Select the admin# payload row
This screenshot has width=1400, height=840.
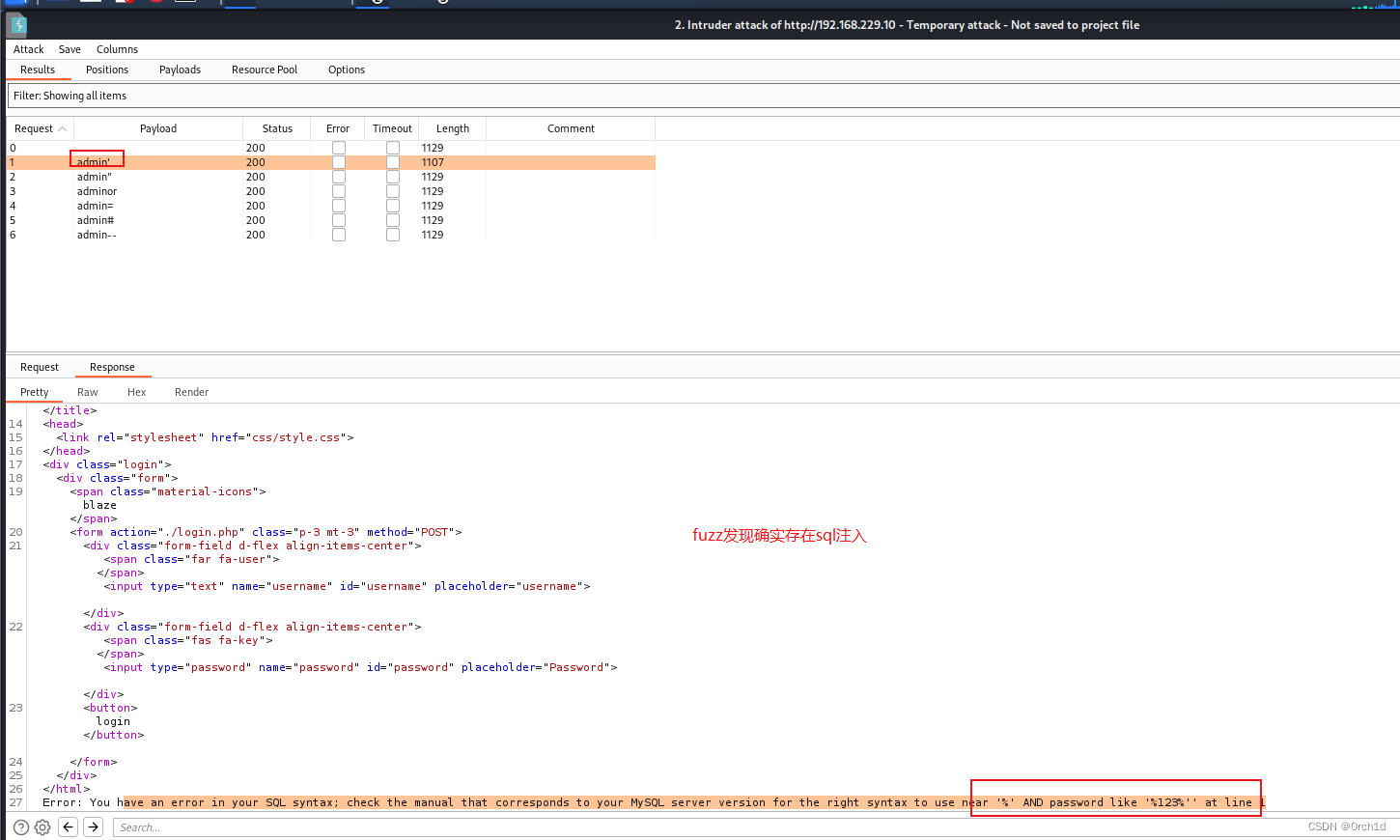coord(331,220)
